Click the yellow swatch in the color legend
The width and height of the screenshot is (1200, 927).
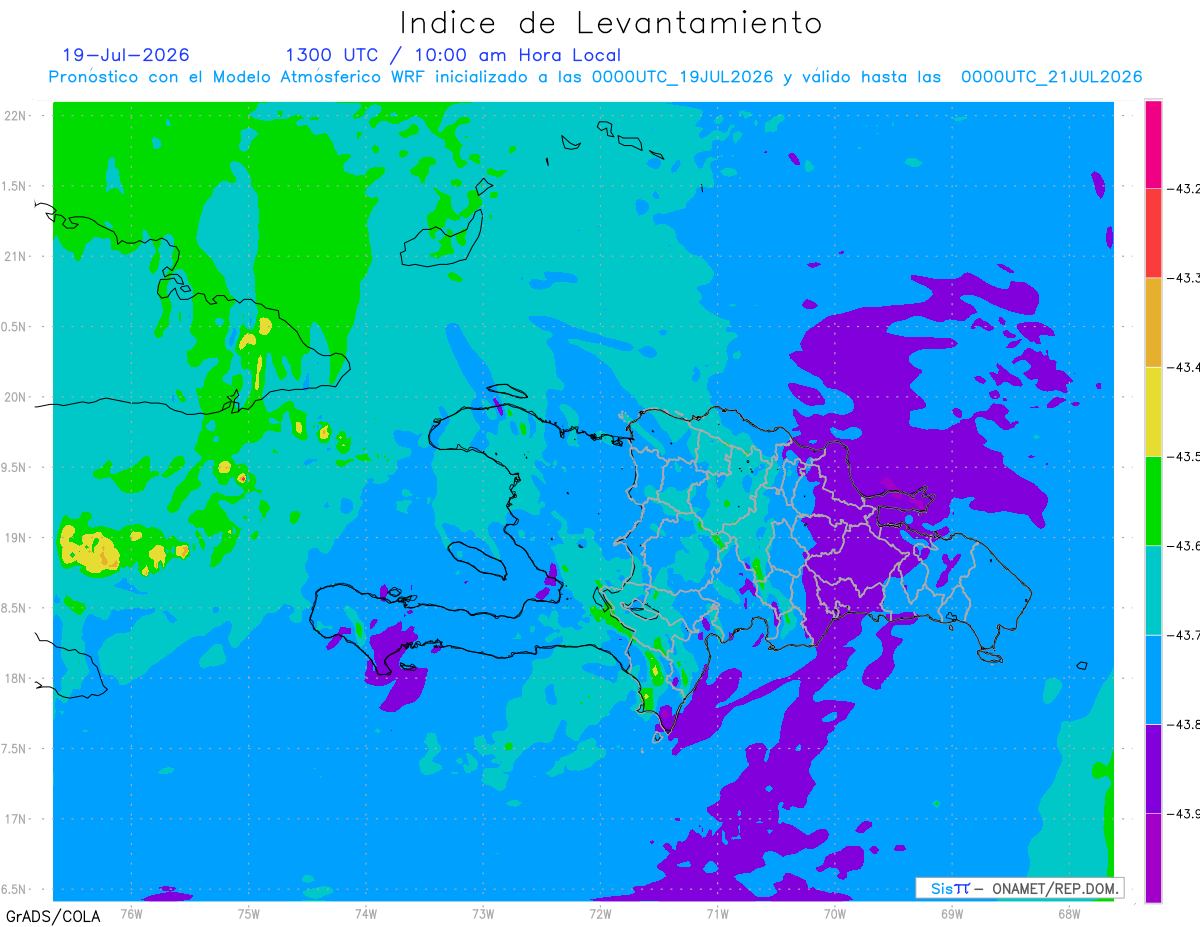coord(1153,411)
